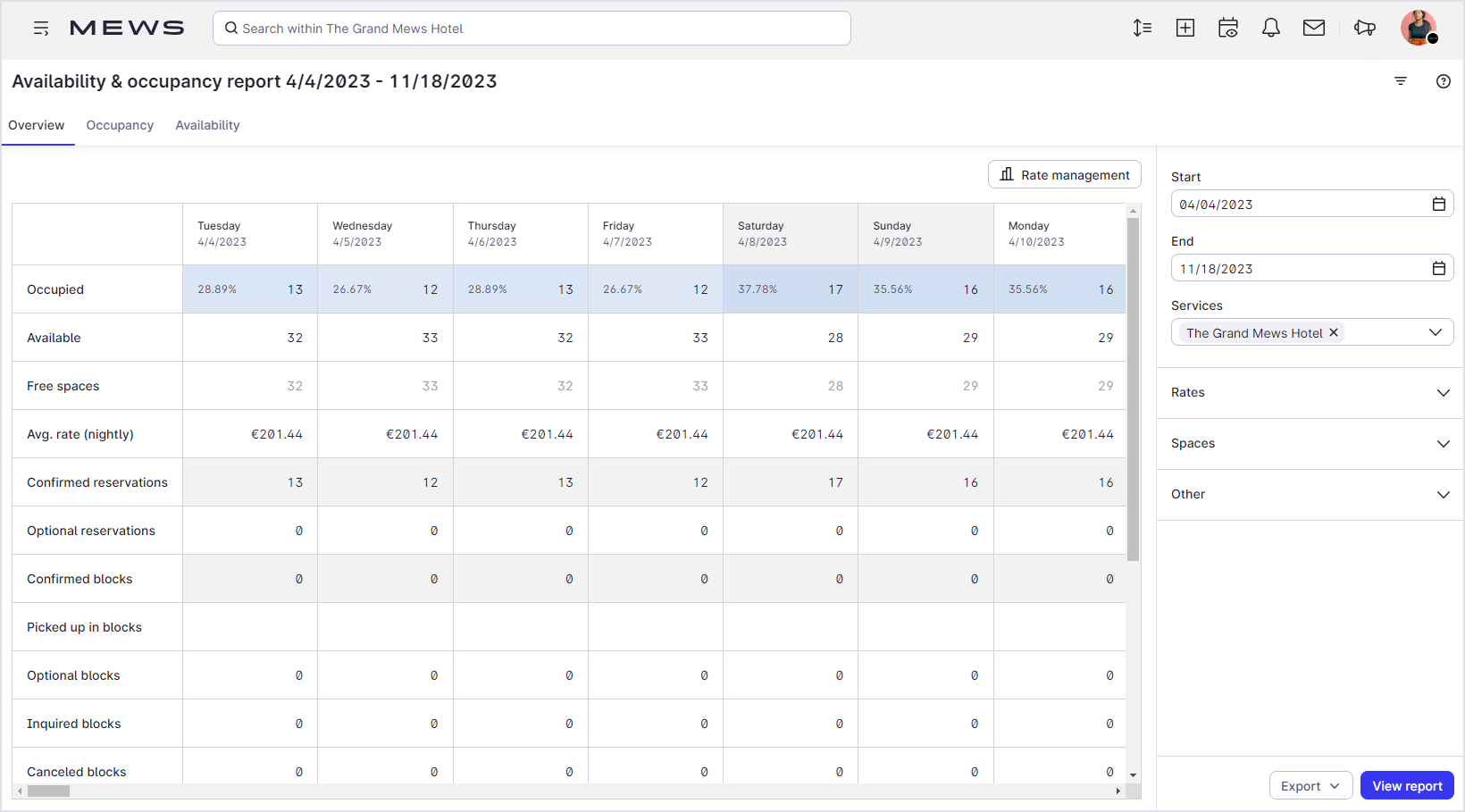Image resolution: width=1465 pixels, height=812 pixels.
Task: Open the End date calendar picker
Action: 1438,268
